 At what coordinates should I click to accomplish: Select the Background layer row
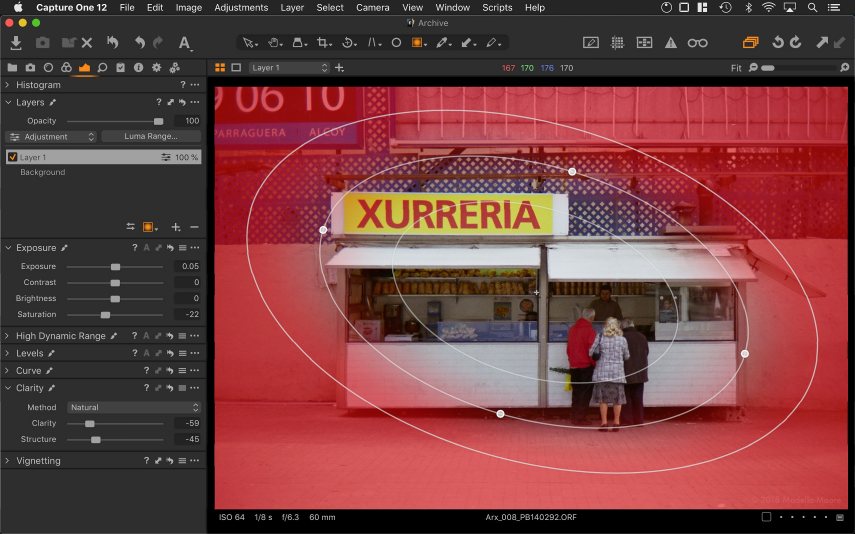[x=104, y=172]
